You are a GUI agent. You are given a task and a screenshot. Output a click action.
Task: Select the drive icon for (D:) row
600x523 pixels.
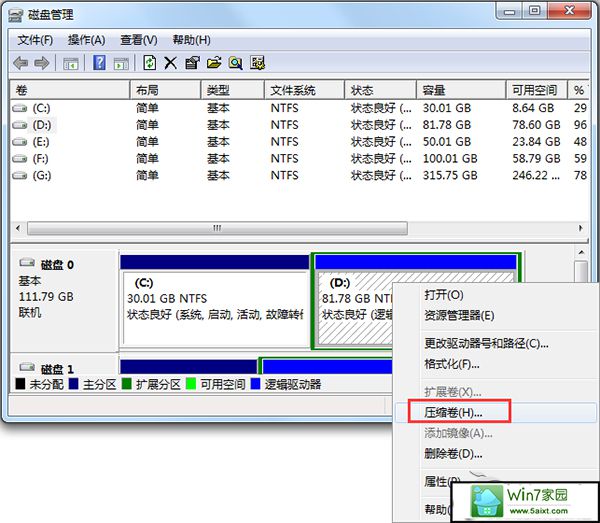click(20, 125)
